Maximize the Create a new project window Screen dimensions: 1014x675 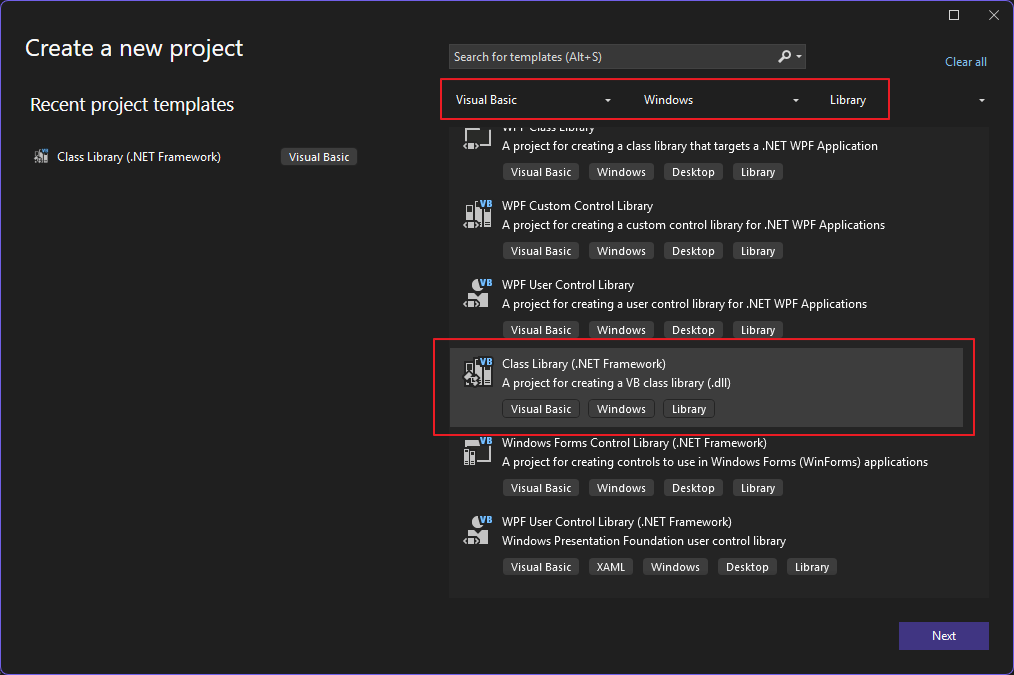click(954, 15)
